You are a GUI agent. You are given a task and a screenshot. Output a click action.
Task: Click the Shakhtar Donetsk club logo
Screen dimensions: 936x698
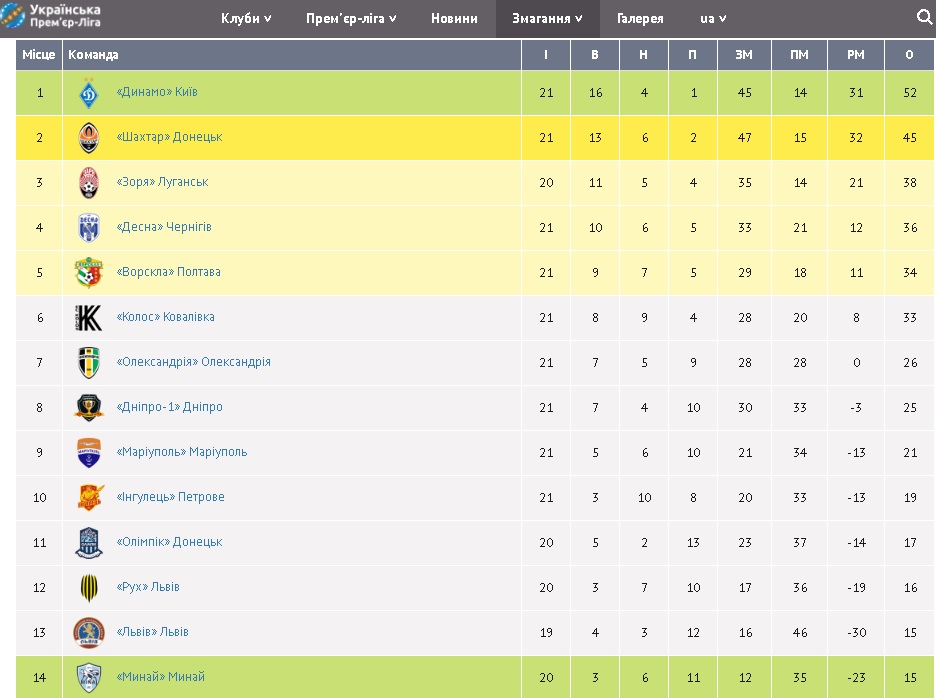coord(89,138)
